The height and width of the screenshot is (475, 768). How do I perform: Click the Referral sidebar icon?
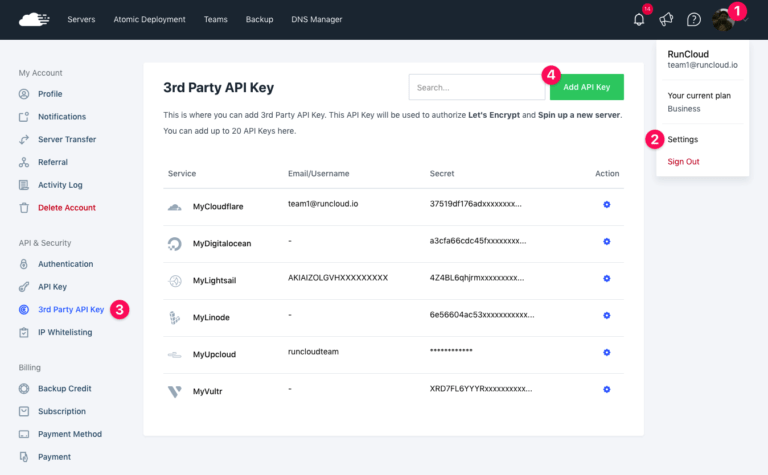[x=24, y=162]
